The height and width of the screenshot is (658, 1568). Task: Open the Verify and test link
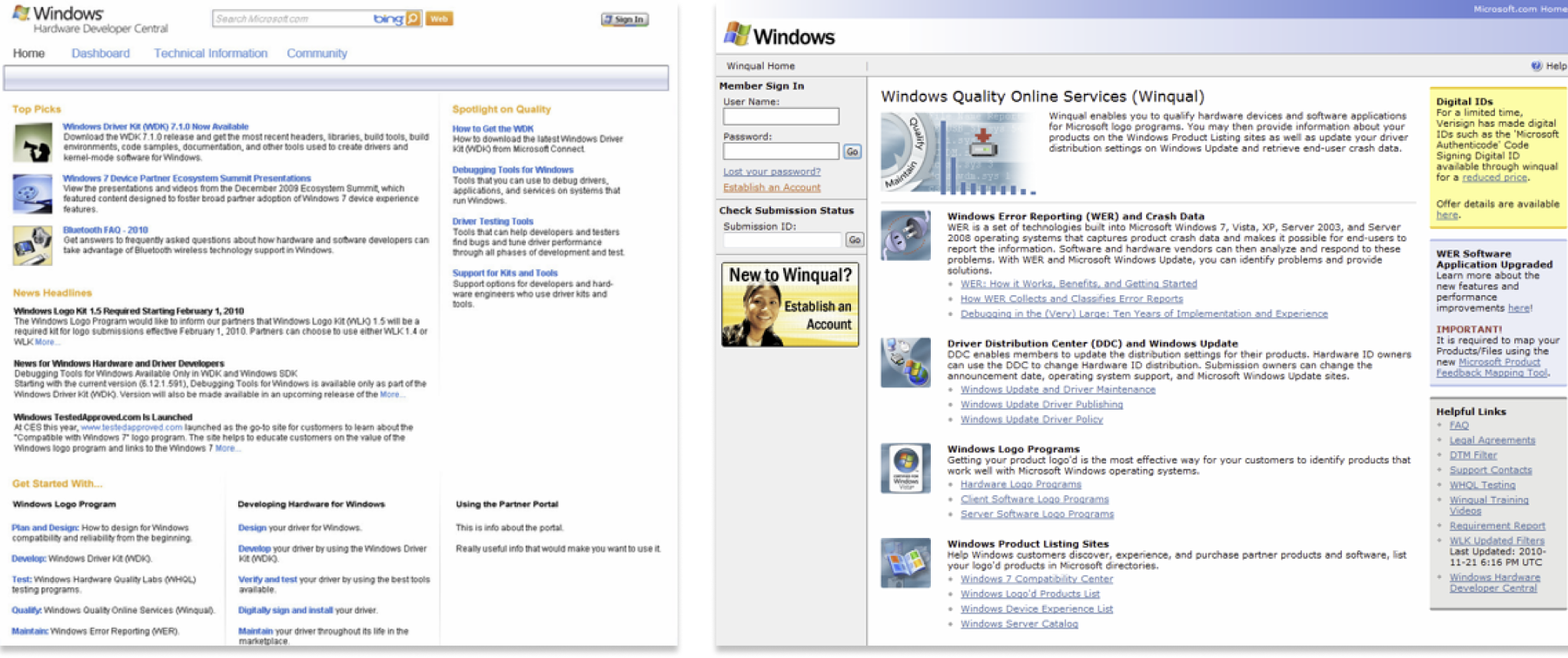pos(267,580)
